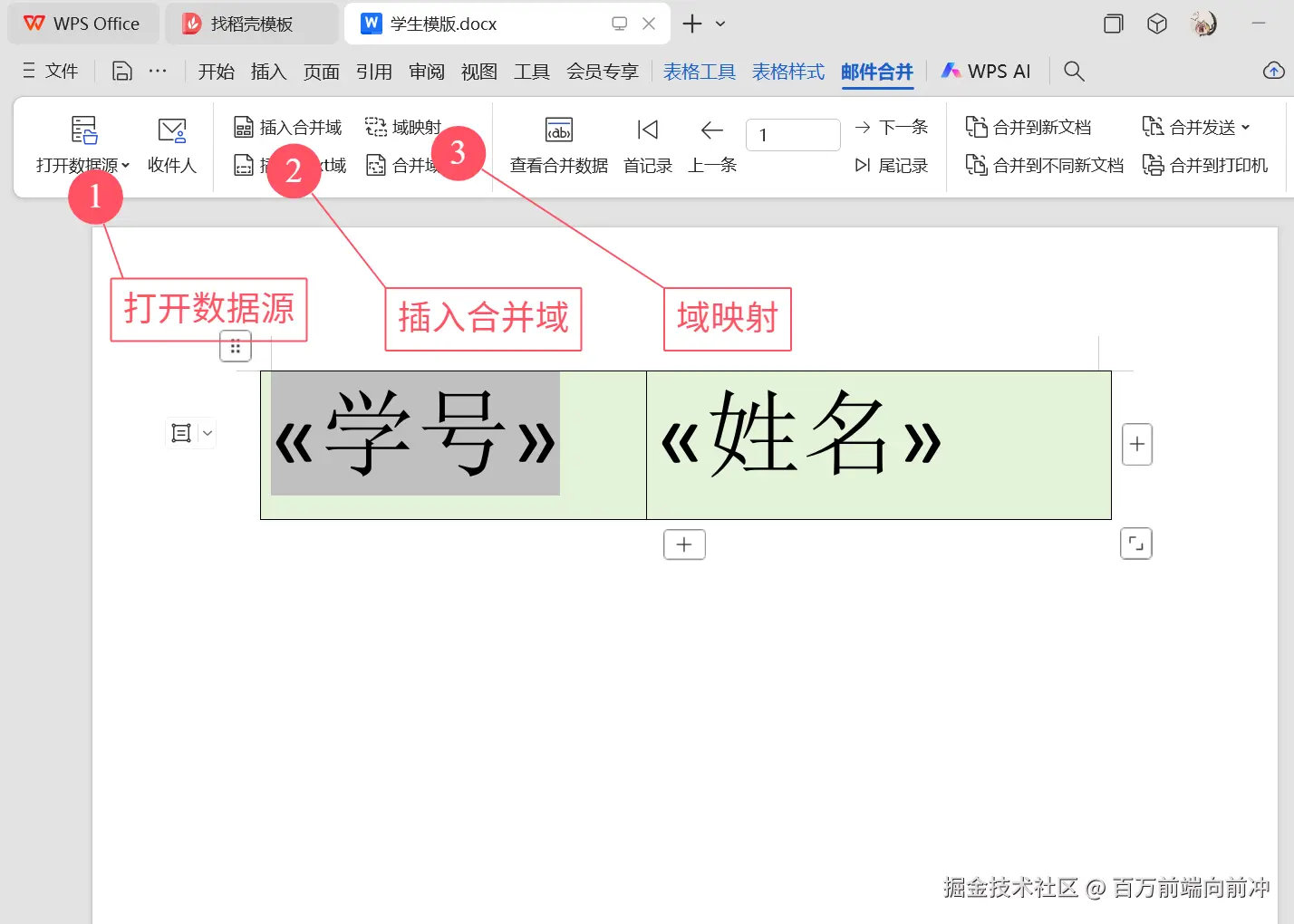Switch to the 开始 tab
The width and height of the screenshot is (1294, 924).
tap(217, 72)
